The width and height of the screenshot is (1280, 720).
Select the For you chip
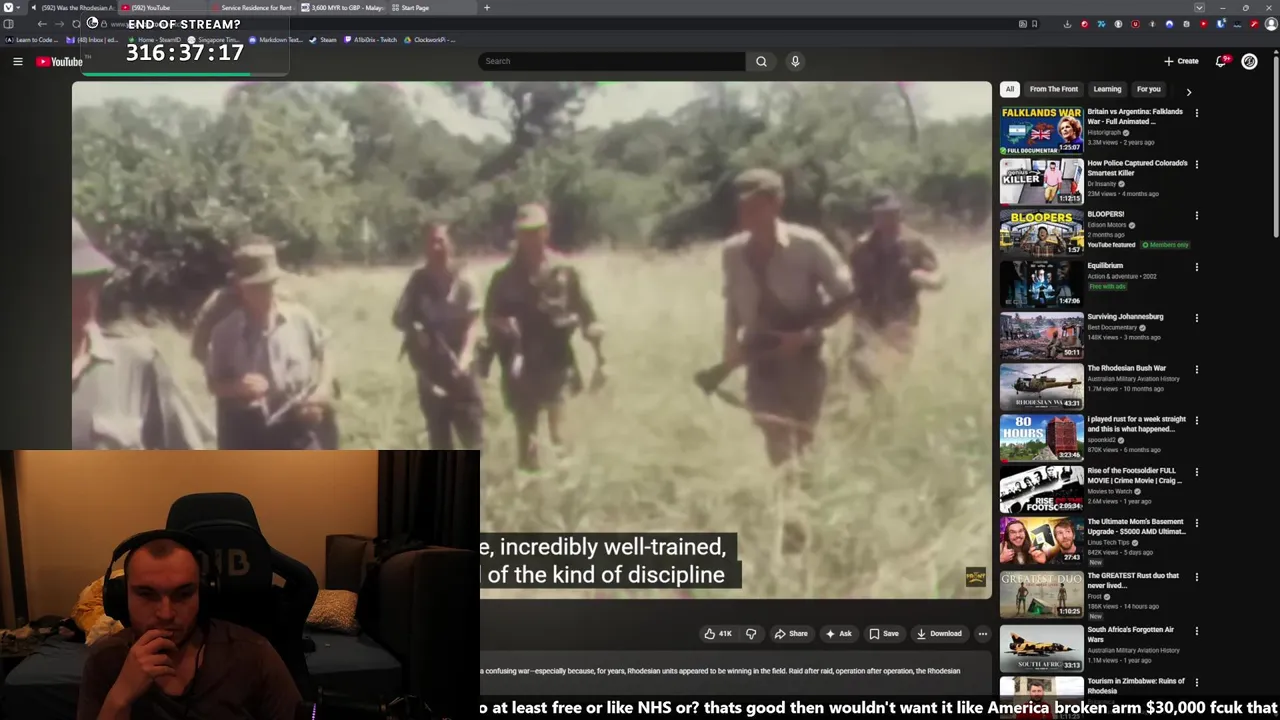(1148, 89)
